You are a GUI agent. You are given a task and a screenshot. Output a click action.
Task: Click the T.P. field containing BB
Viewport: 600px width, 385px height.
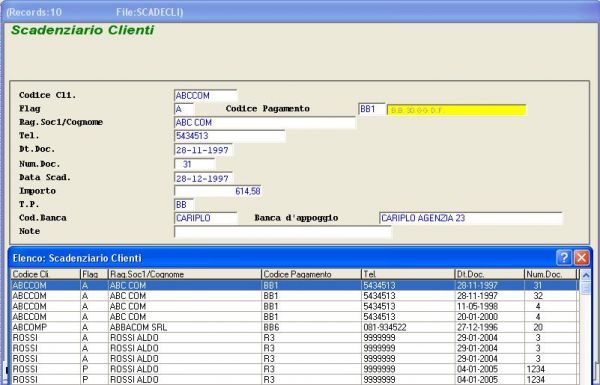(184, 204)
